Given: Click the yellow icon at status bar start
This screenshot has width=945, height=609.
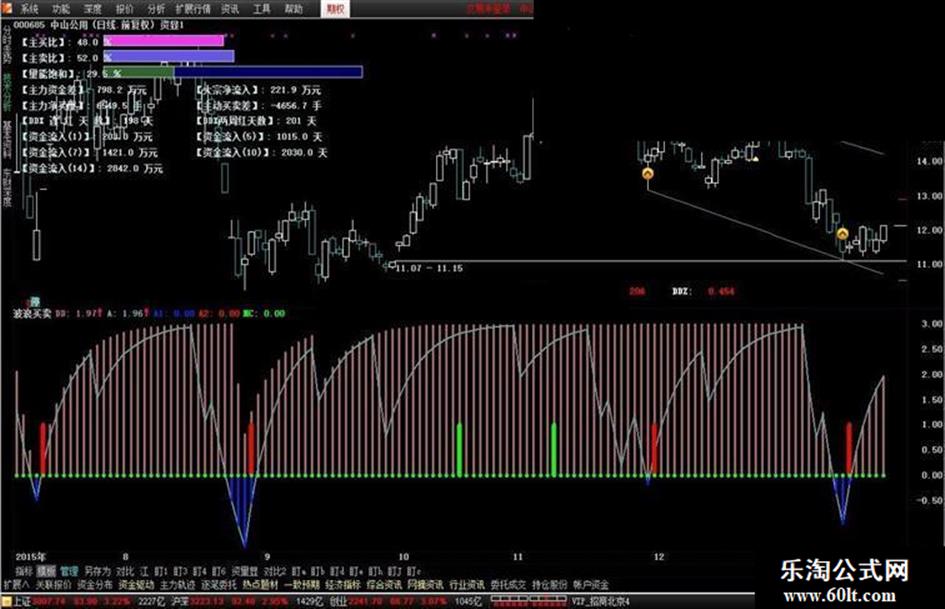Looking at the screenshot, I should (6, 602).
